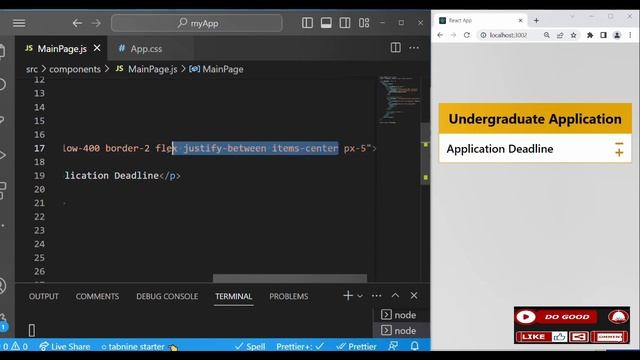Open the Accounts icon in activity bar
Screen dimensions: 640x360
point(2,286)
